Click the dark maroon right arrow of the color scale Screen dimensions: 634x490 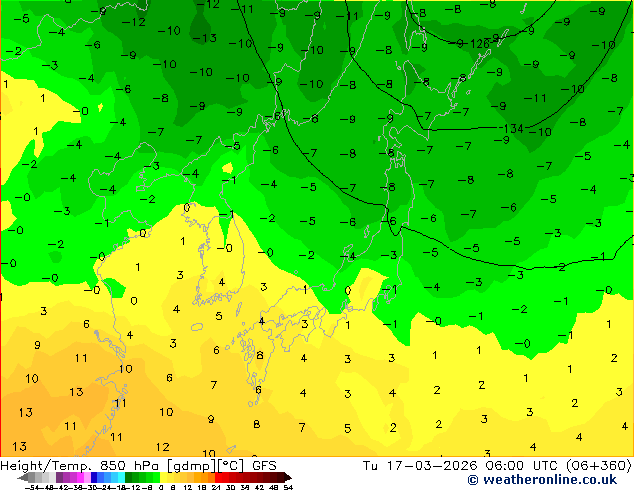click(x=288, y=478)
